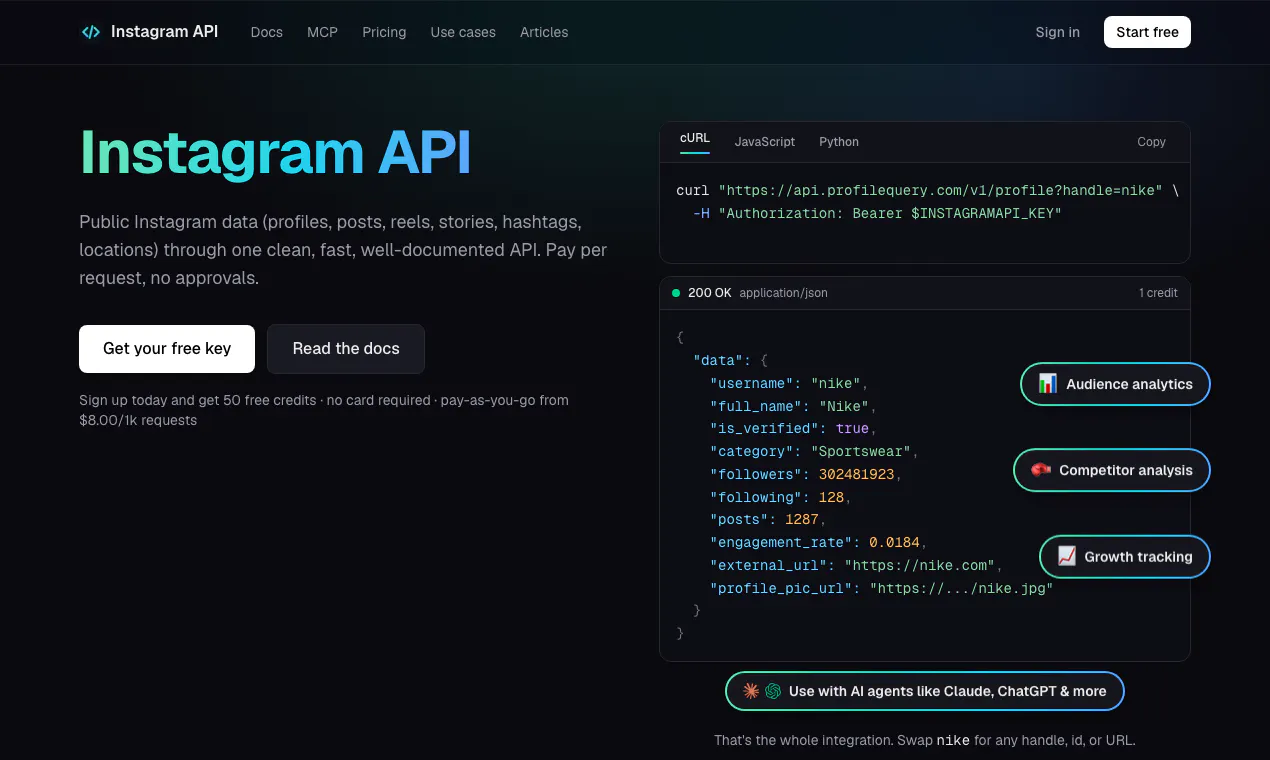Click the ChatGPT logo icon
Viewport: 1270px width, 760px height.
pyautogui.click(x=773, y=691)
